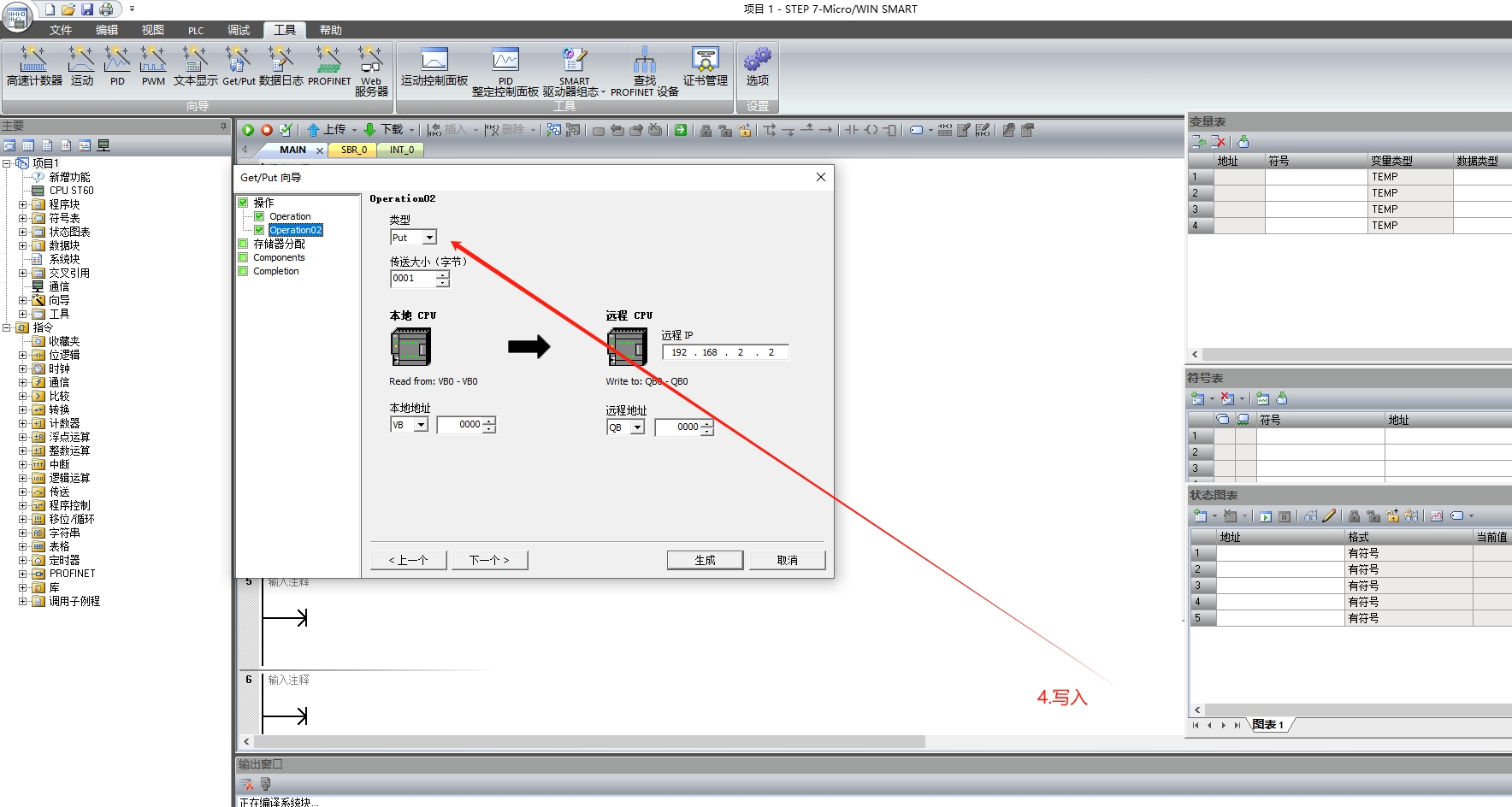Open the 类型 Put dropdown
The image size is (1512, 807).
[429, 238]
